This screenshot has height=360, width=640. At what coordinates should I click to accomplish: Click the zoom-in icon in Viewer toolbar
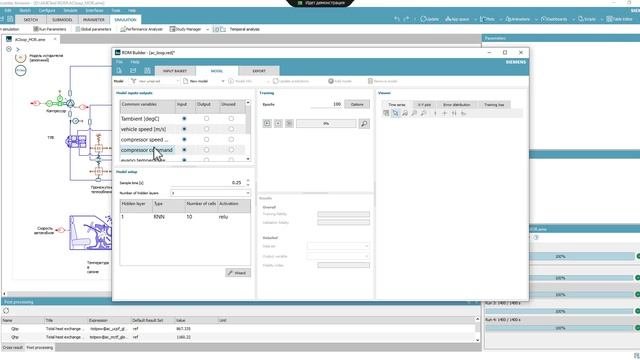tap(414, 113)
